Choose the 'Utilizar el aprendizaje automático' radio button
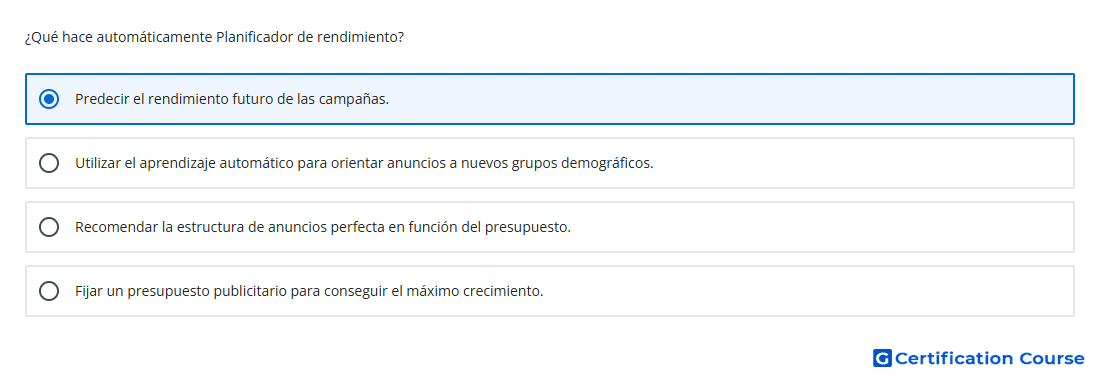This screenshot has height=377, width=1100. tap(49, 163)
